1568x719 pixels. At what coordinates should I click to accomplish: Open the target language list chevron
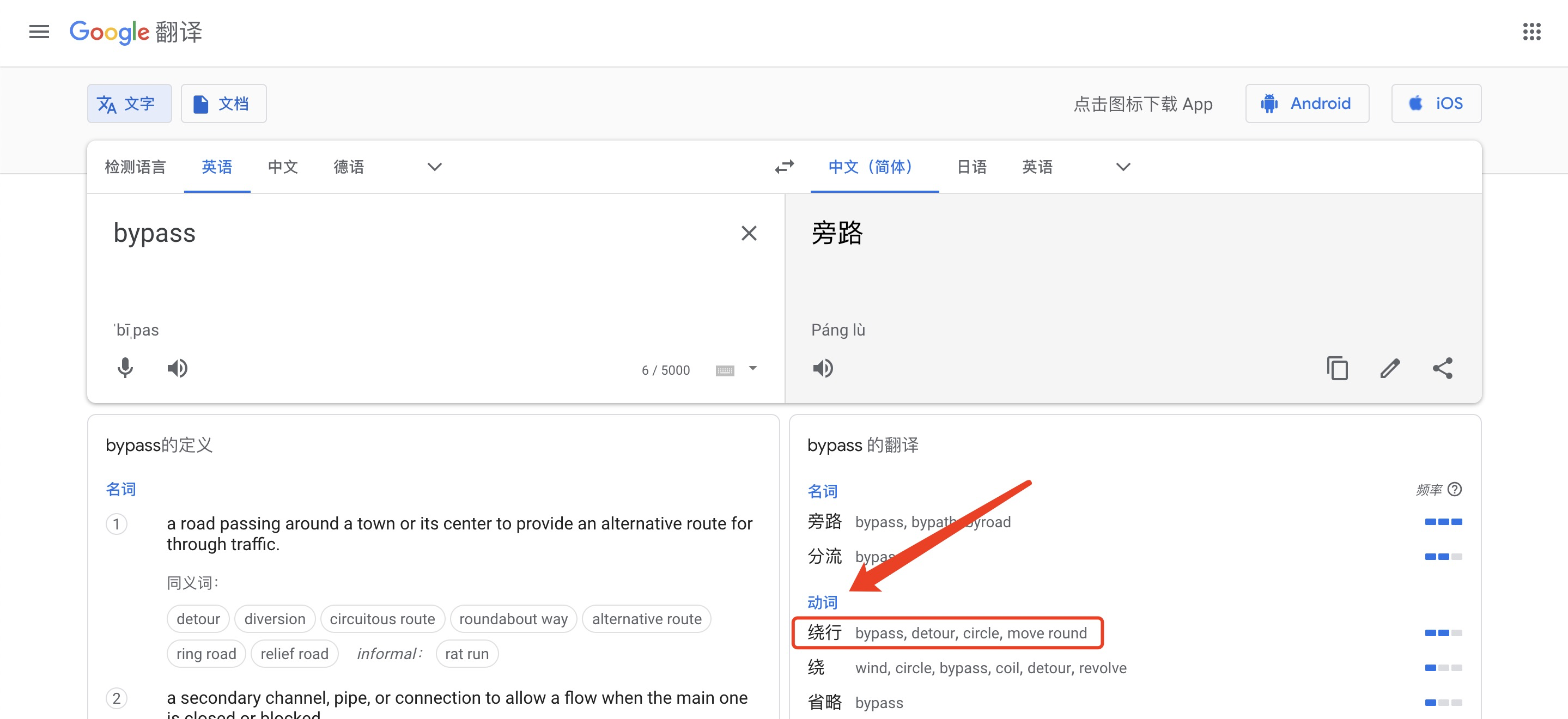pyautogui.click(x=1122, y=167)
